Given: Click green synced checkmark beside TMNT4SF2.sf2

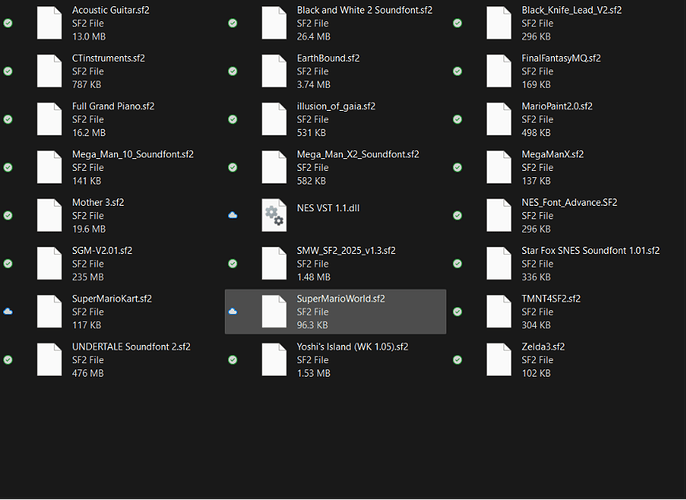Looking at the screenshot, I should [x=458, y=311].
